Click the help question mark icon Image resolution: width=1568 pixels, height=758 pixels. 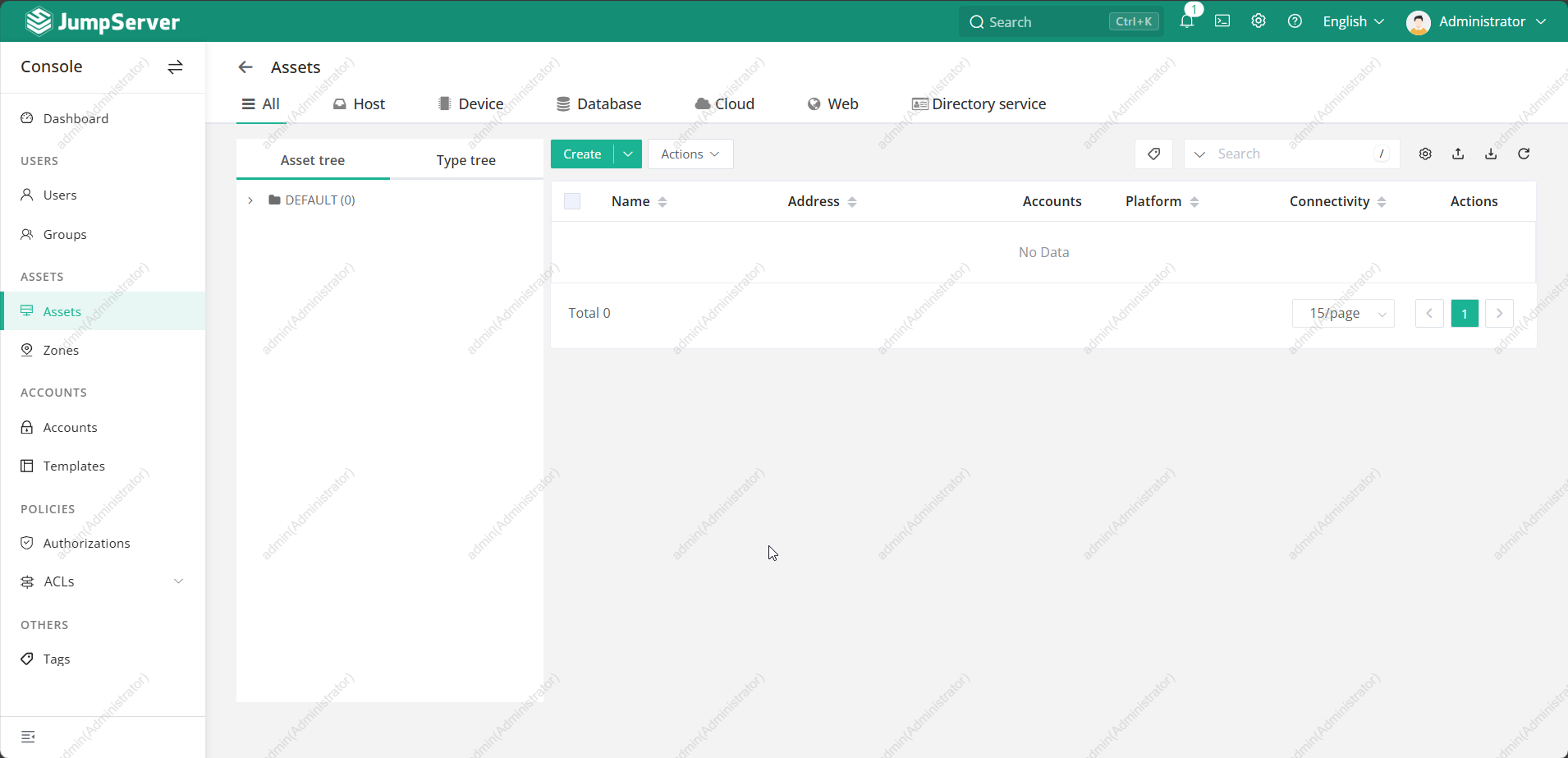pos(1295,21)
